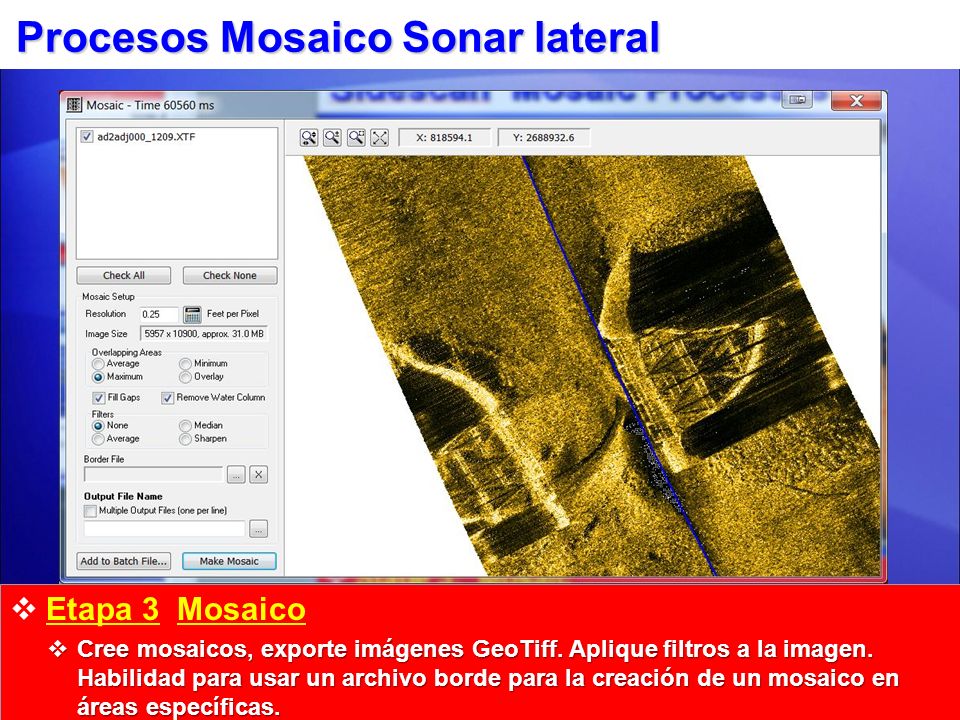Image resolution: width=960 pixels, height=720 pixels.
Task: Click the ad2adj000_1209.XTF file name
Action: click(x=146, y=137)
